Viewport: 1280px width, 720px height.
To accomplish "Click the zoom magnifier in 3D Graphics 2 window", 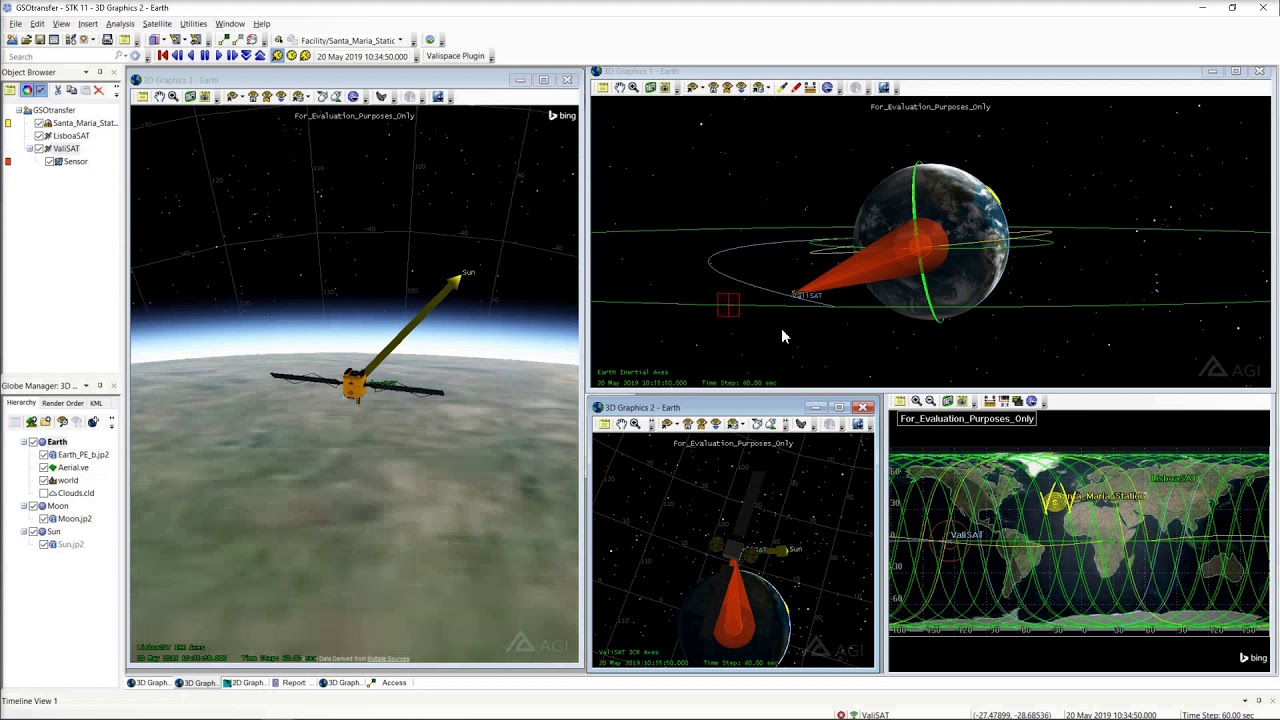I will tap(634, 424).
